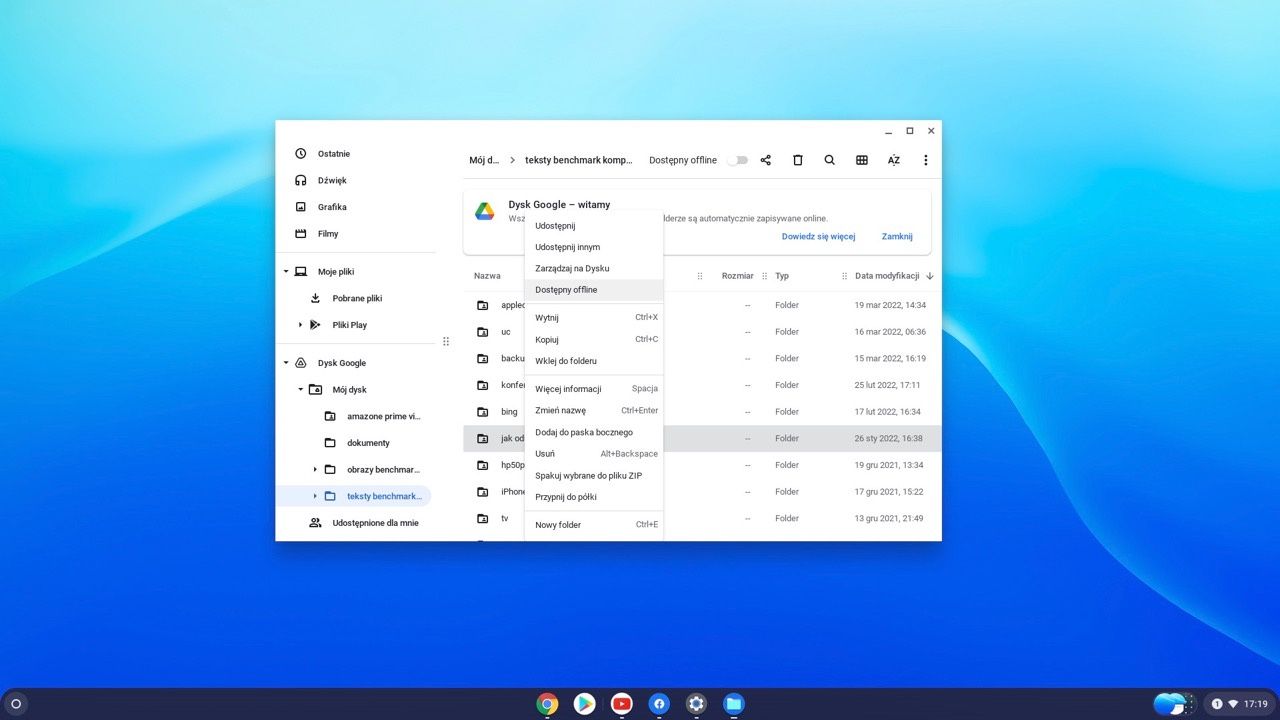The height and width of the screenshot is (720, 1280).
Task: Expand the Pliki Play tree node
Action: click(x=300, y=325)
